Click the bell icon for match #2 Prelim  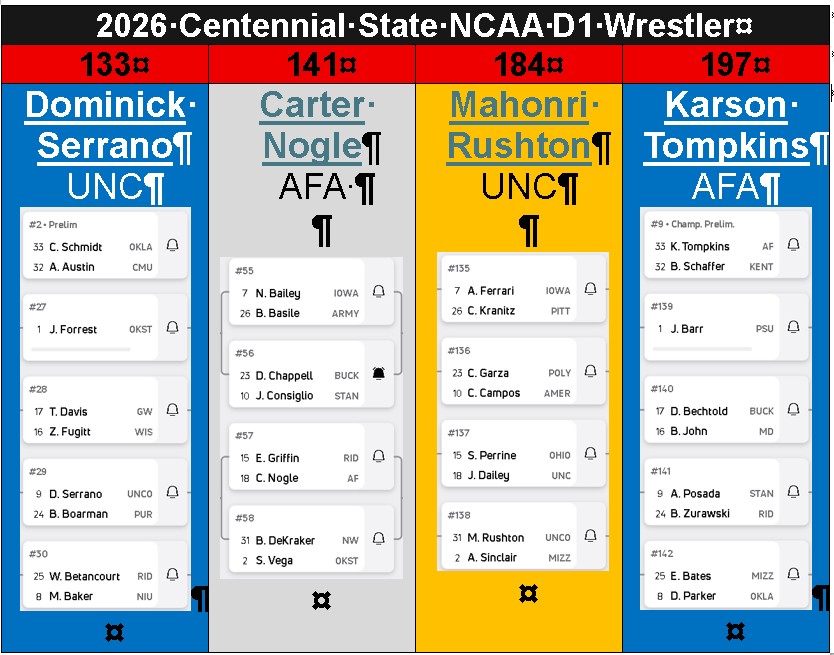(x=173, y=245)
